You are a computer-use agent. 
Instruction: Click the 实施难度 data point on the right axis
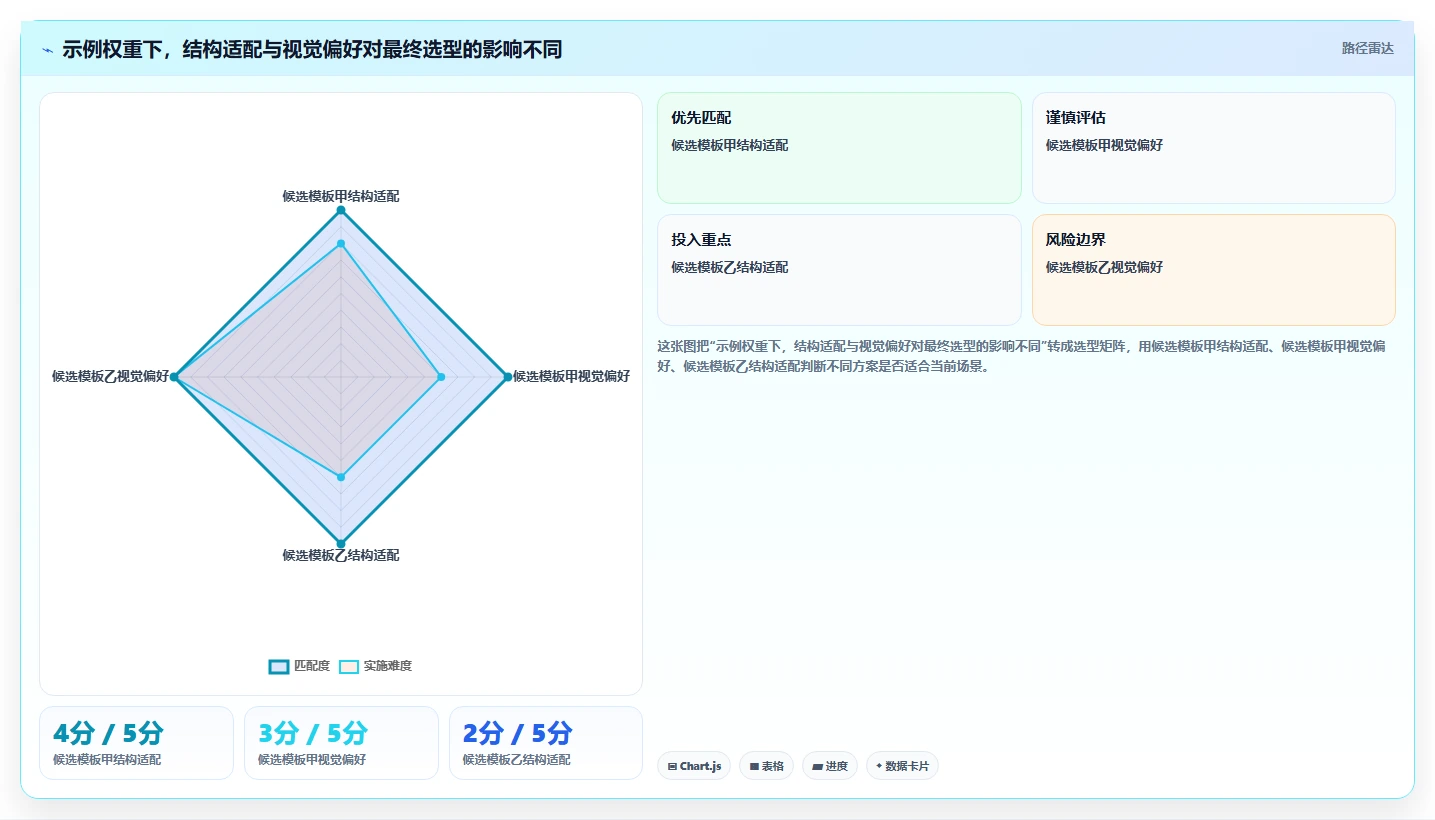441,377
